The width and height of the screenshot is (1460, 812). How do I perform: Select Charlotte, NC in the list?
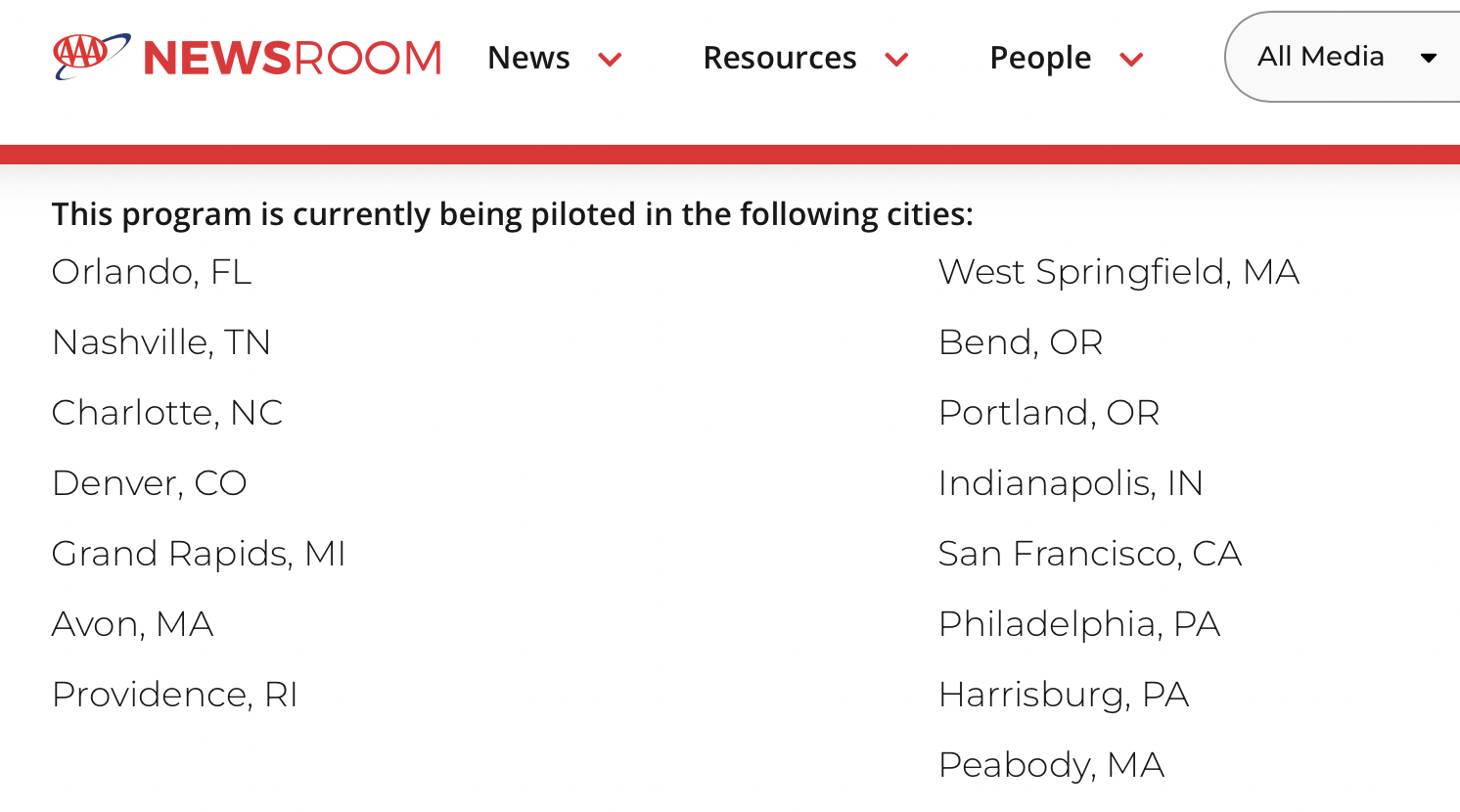point(167,413)
